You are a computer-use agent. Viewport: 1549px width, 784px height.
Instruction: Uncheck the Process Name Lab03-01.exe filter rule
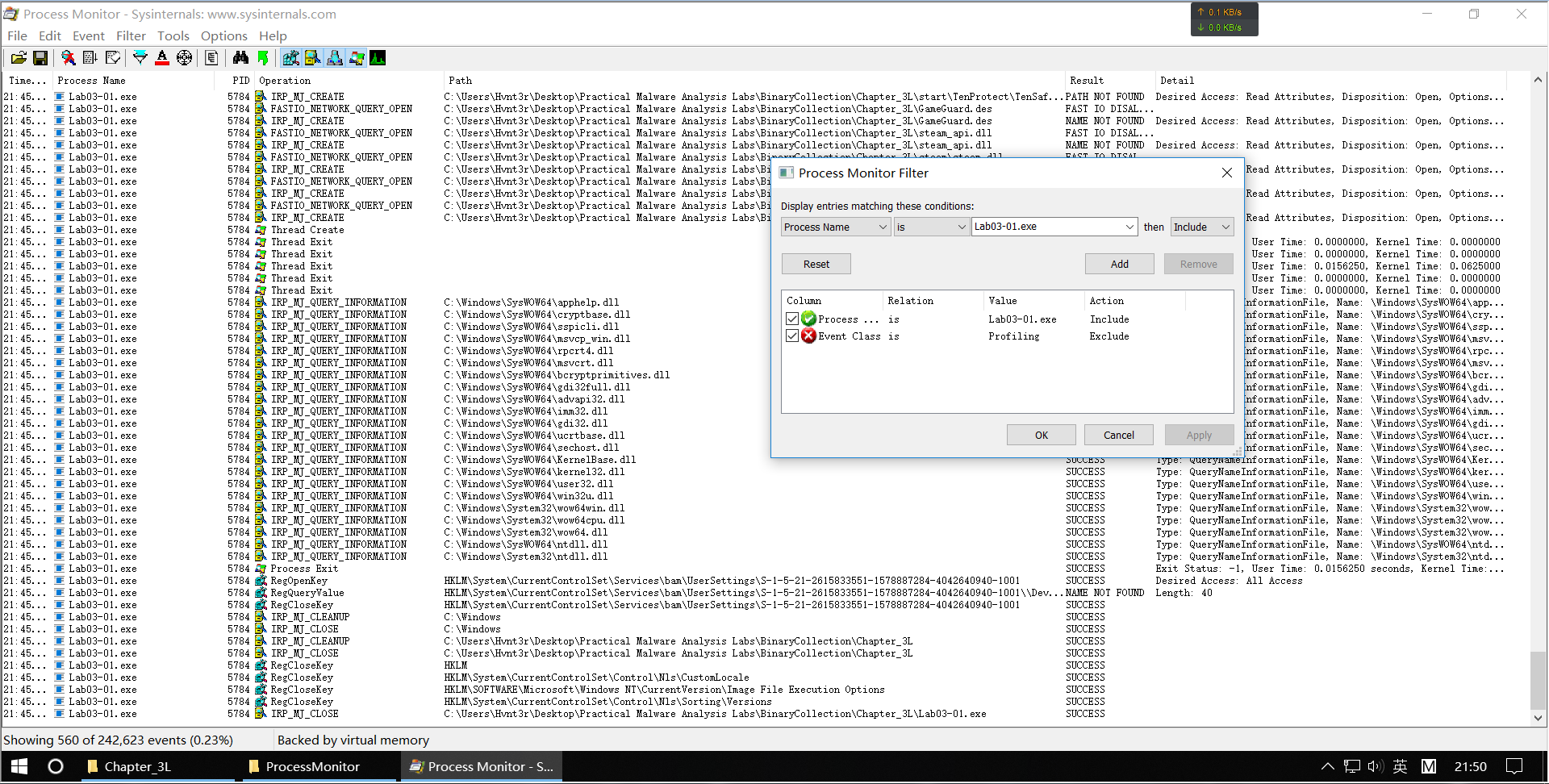pyautogui.click(x=792, y=319)
